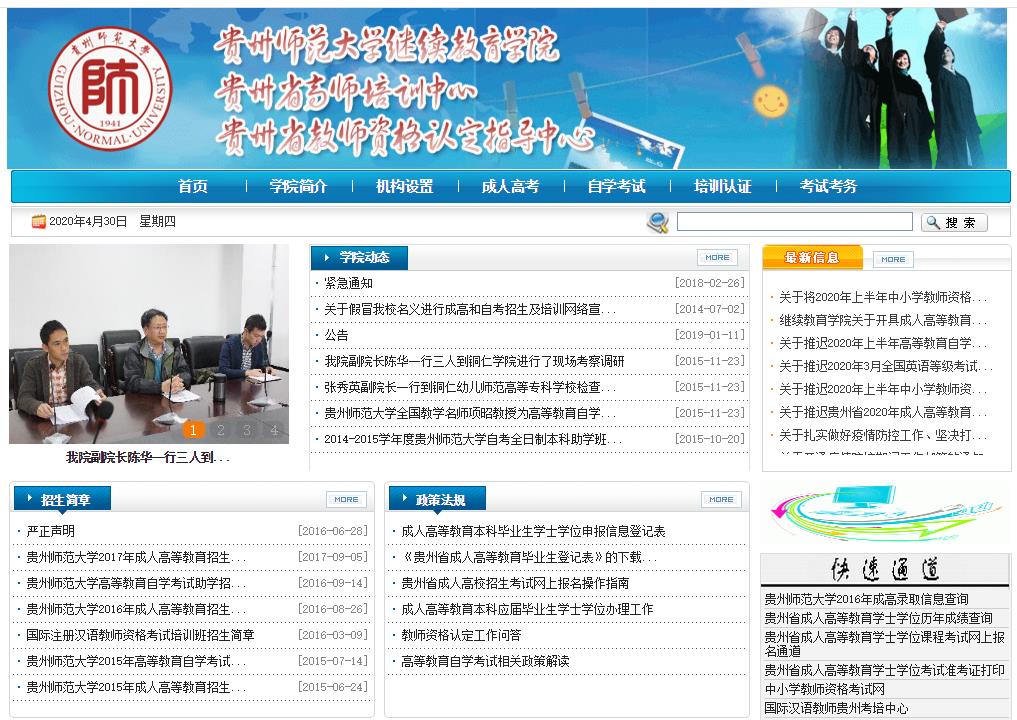Click the search text input field
The width and height of the screenshot is (1017, 720).
[x=794, y=222]
